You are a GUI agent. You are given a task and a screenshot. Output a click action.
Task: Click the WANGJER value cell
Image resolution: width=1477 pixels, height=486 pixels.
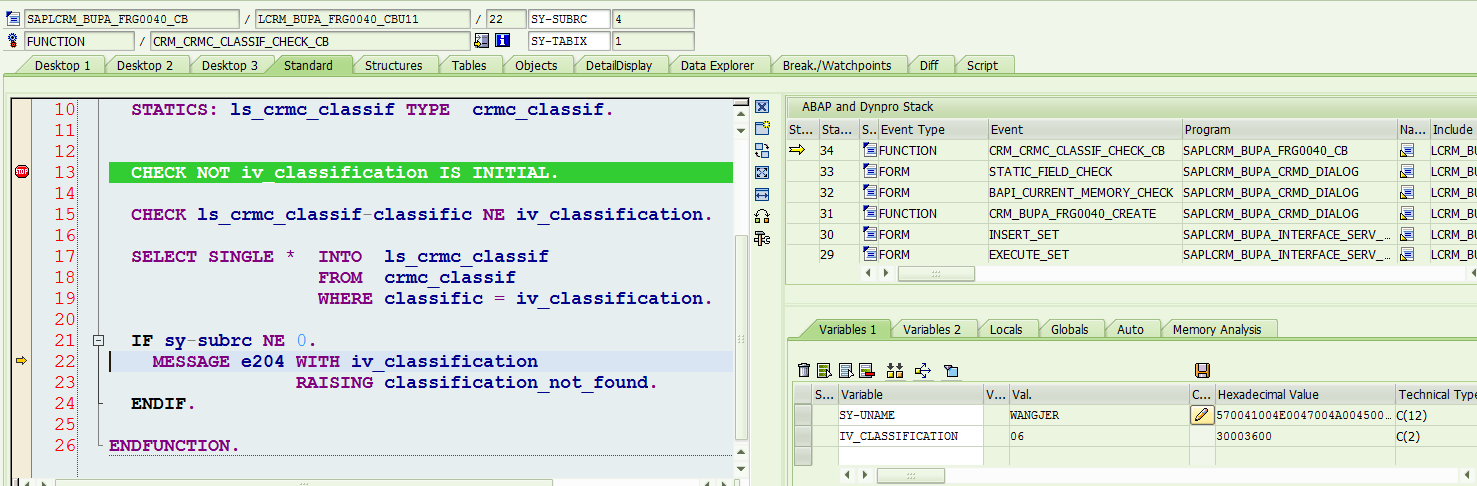[x=1099, y=415]
